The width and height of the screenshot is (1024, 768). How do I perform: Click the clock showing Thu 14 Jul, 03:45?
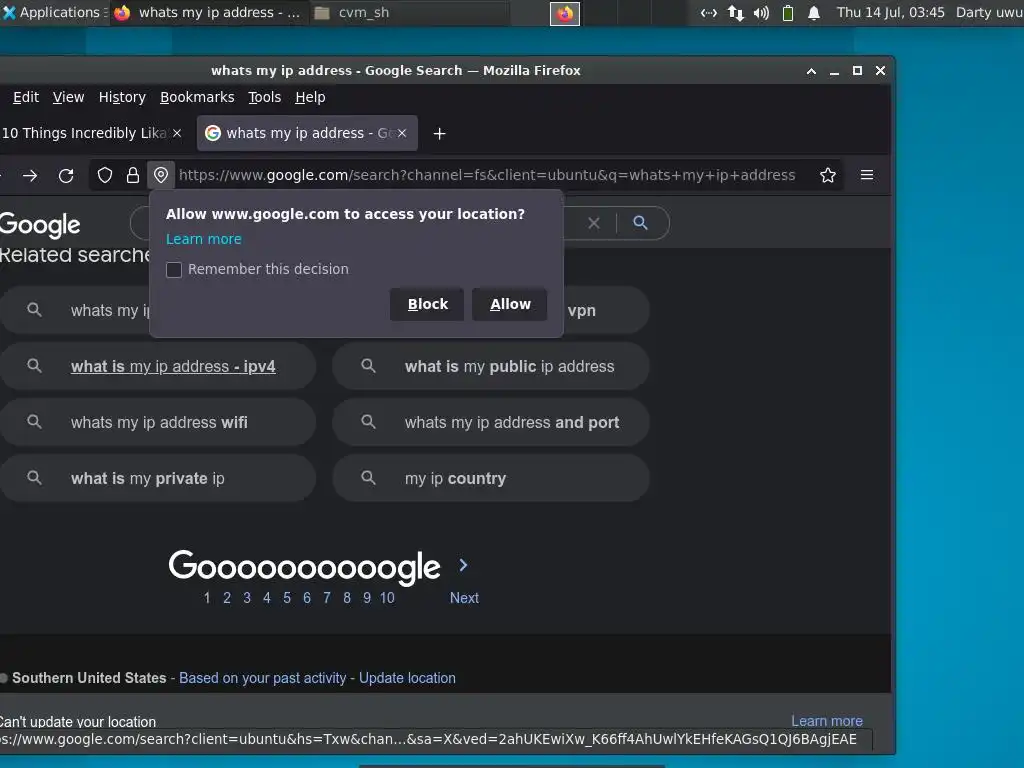(x=891, y=12)
